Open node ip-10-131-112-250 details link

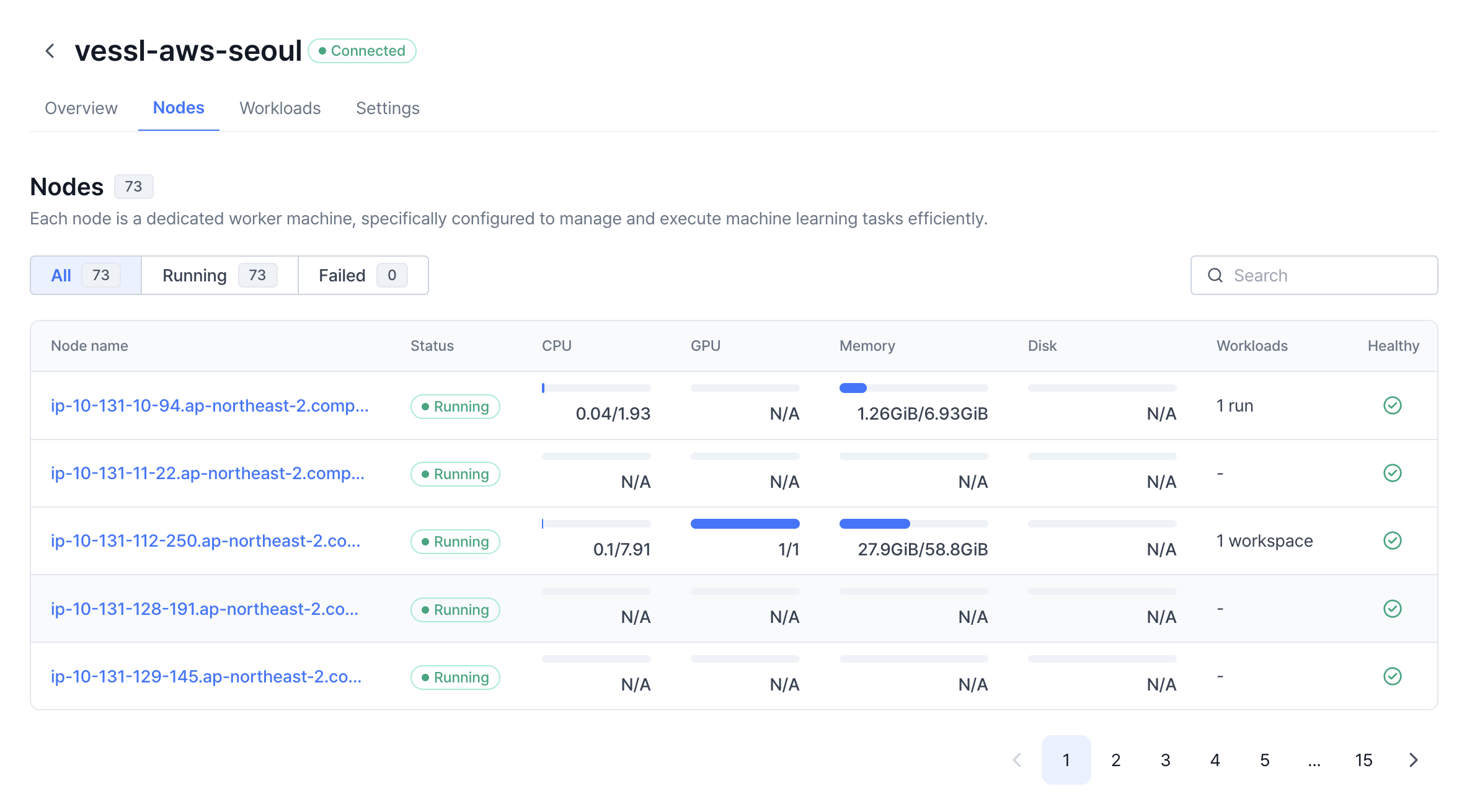205,541
